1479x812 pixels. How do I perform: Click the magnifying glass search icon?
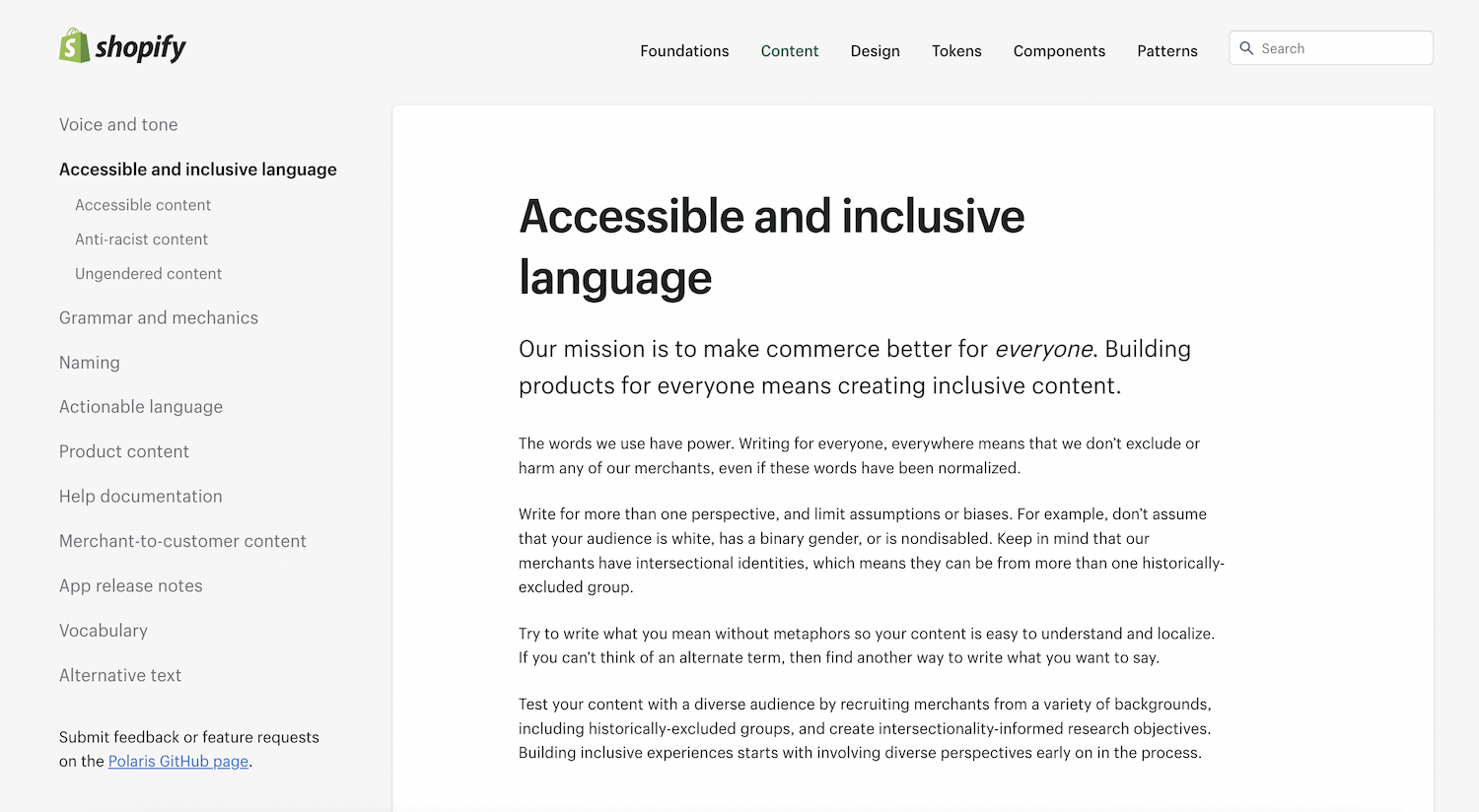1246,47
